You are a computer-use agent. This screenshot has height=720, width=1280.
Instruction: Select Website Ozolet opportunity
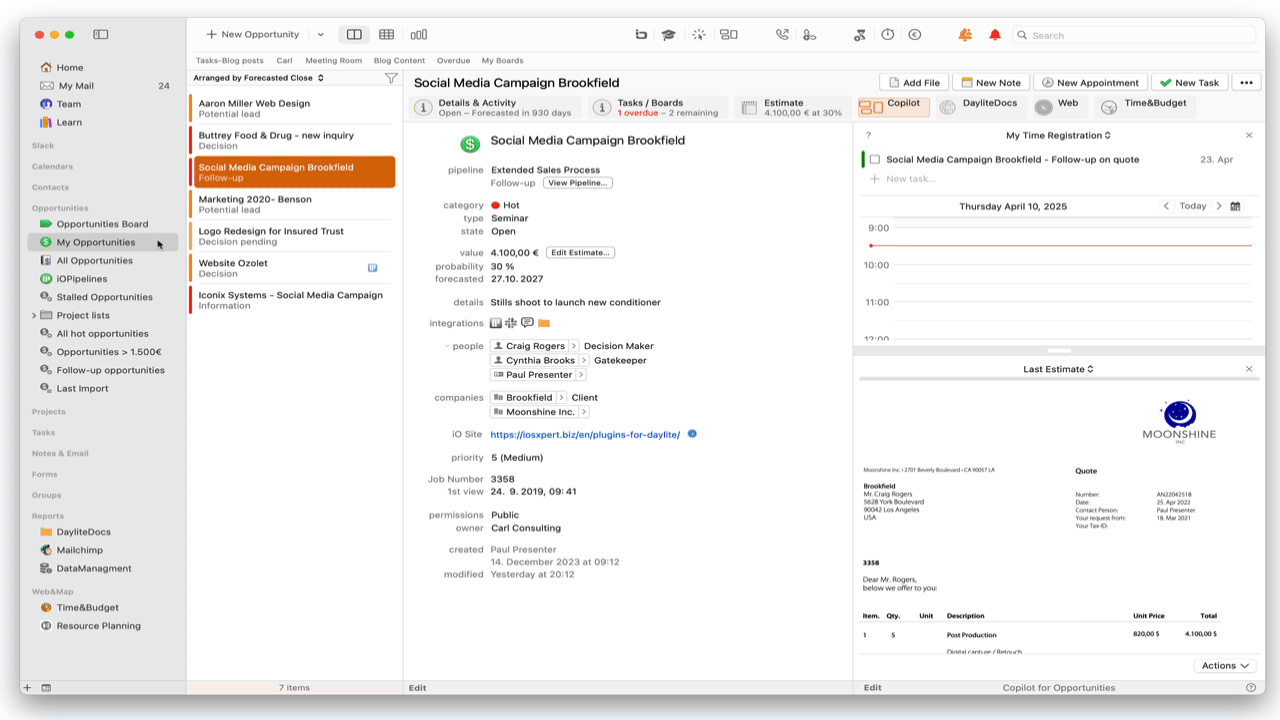(x=292, y=268)
